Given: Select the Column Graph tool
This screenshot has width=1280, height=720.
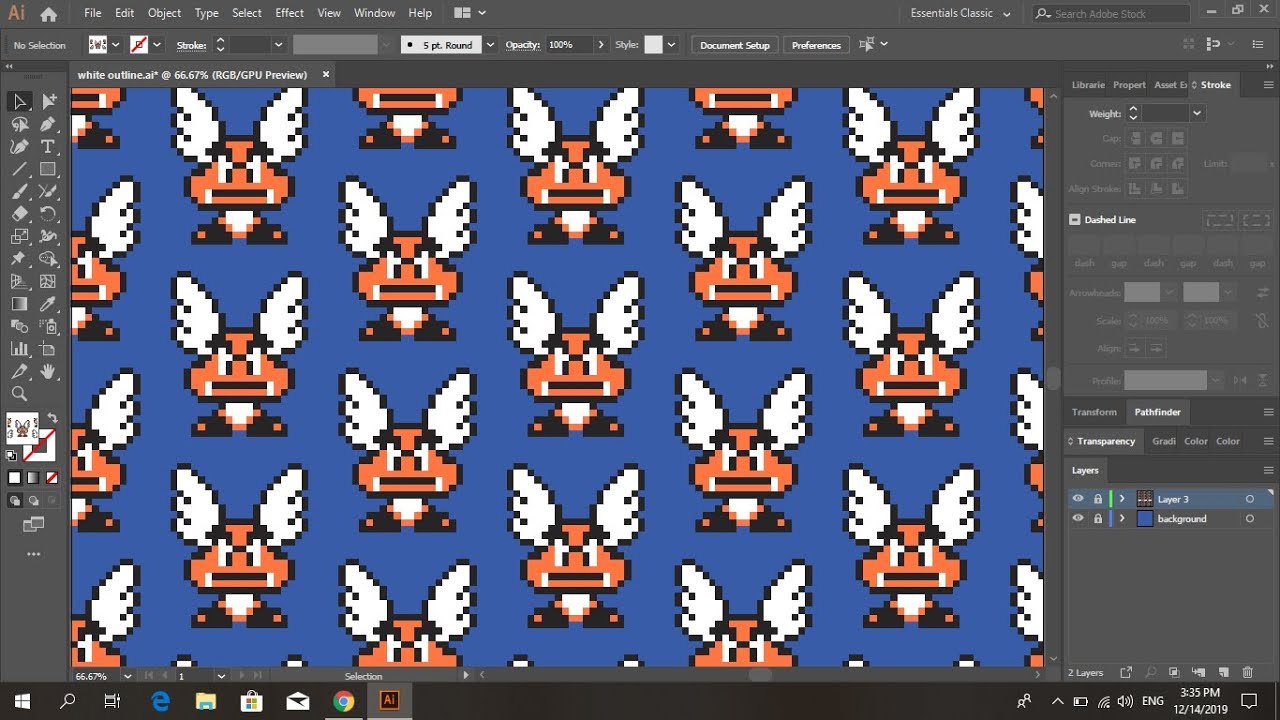Looking at the screenshot, I should click(20, 349).
